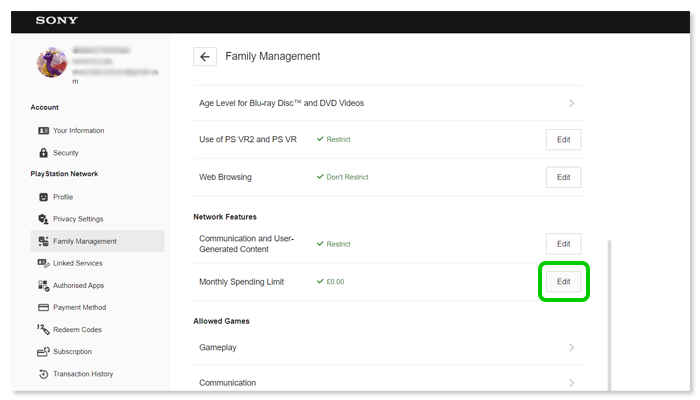Click the £0.00 spending limit value
Screen dimensions: 700x400
pyautogui.click(x=335, y=282)
